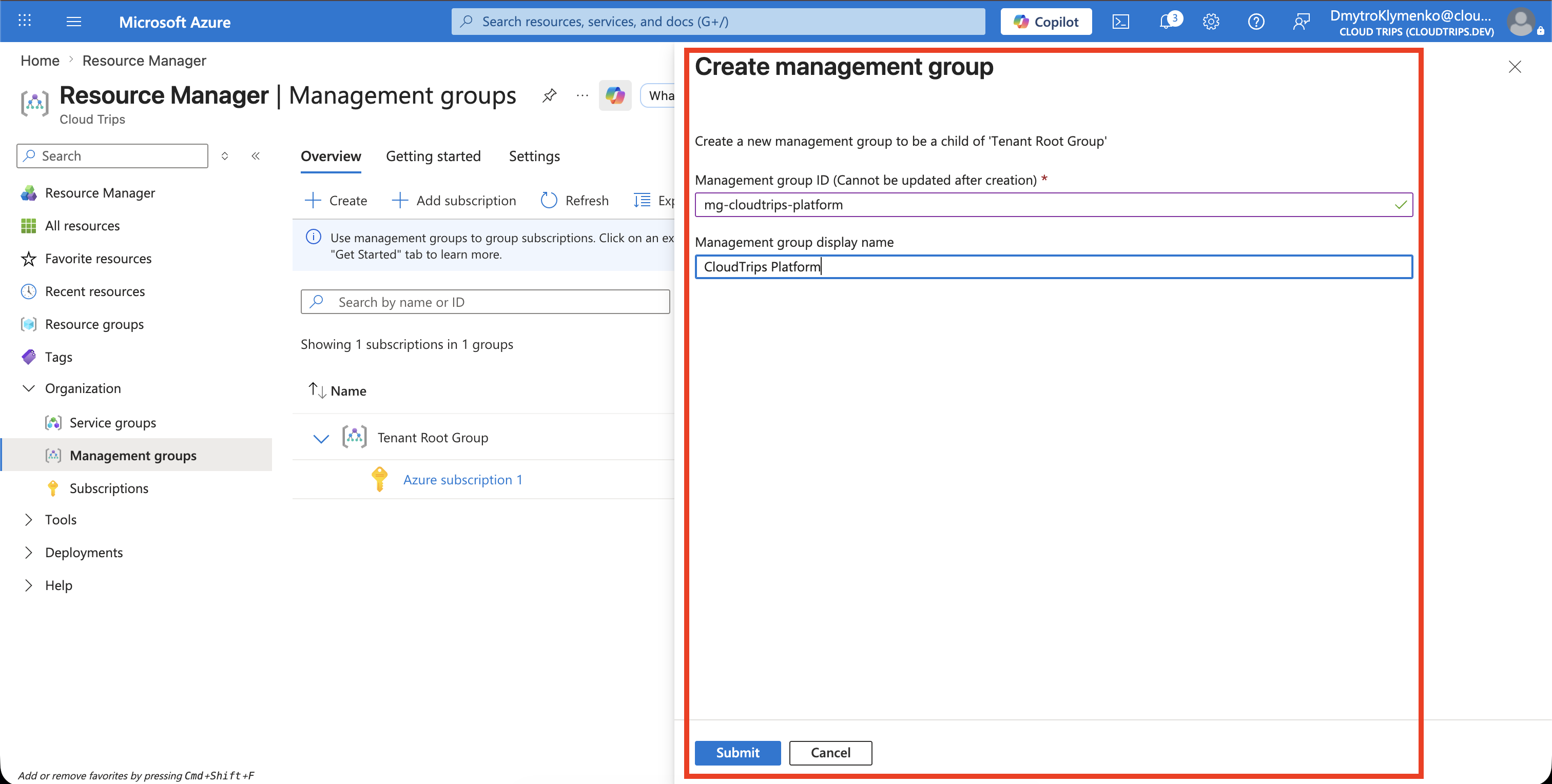Open the more options ellipsis
Image resolution: width=1552 pixels, height=784 pixels.
(x=582, y=95)
